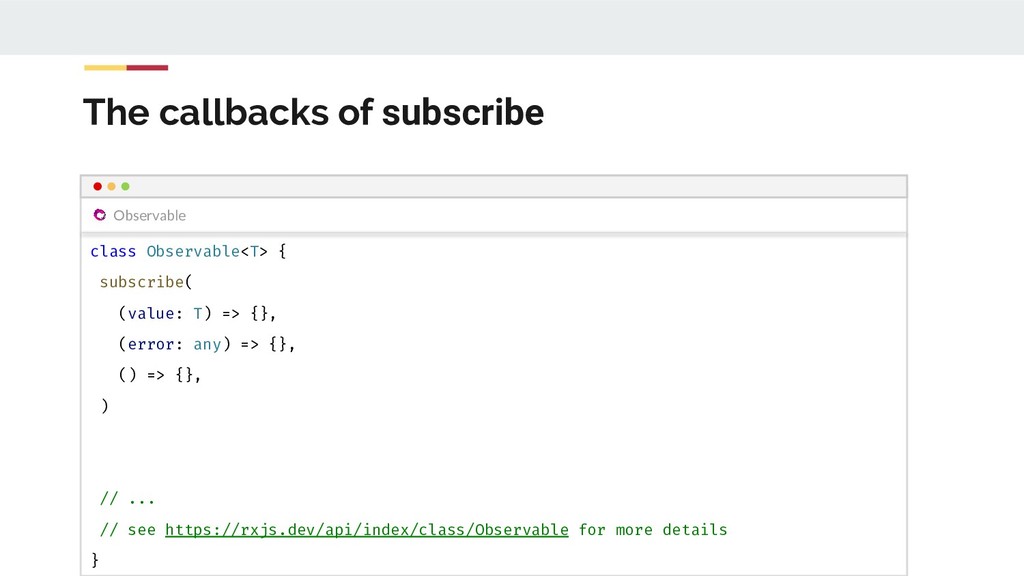Click the red dot in the code window
The image size is (1024, 576).
(97, 186)
